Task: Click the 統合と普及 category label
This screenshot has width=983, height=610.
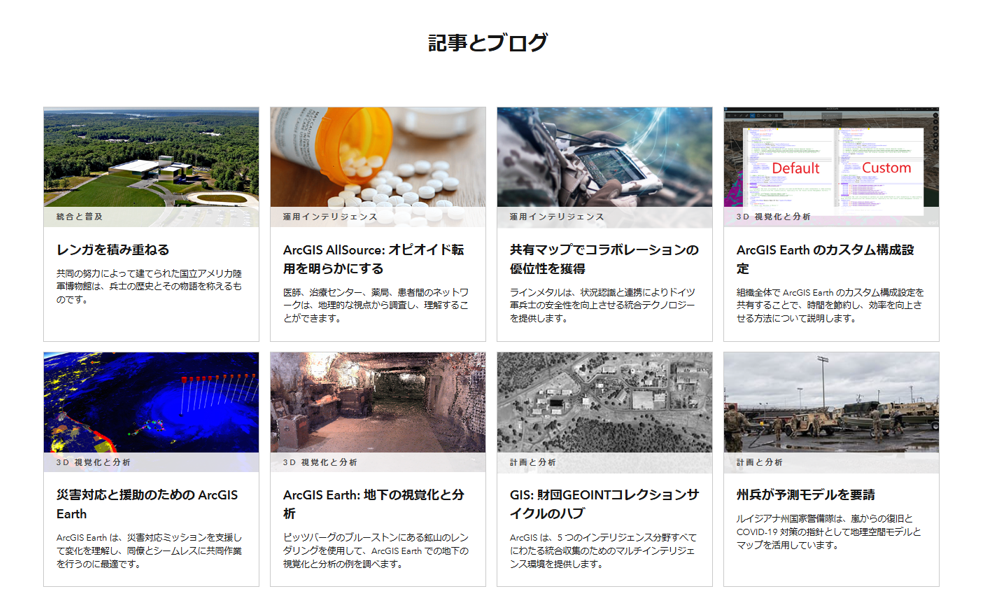Action: (79, 217)
